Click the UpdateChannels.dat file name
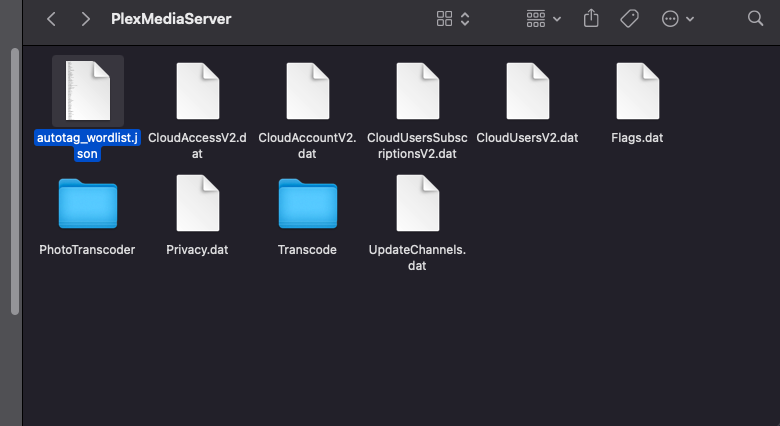 pos(417,257)
